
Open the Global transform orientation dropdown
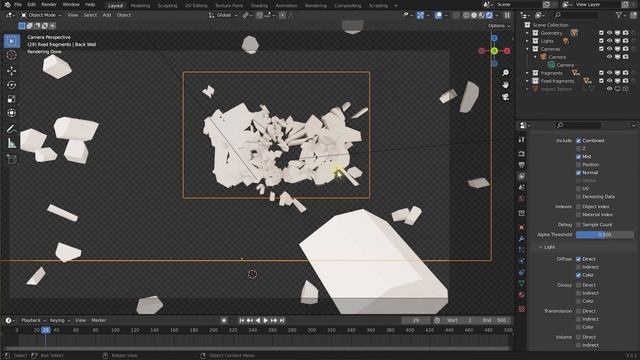click(223, 15)
